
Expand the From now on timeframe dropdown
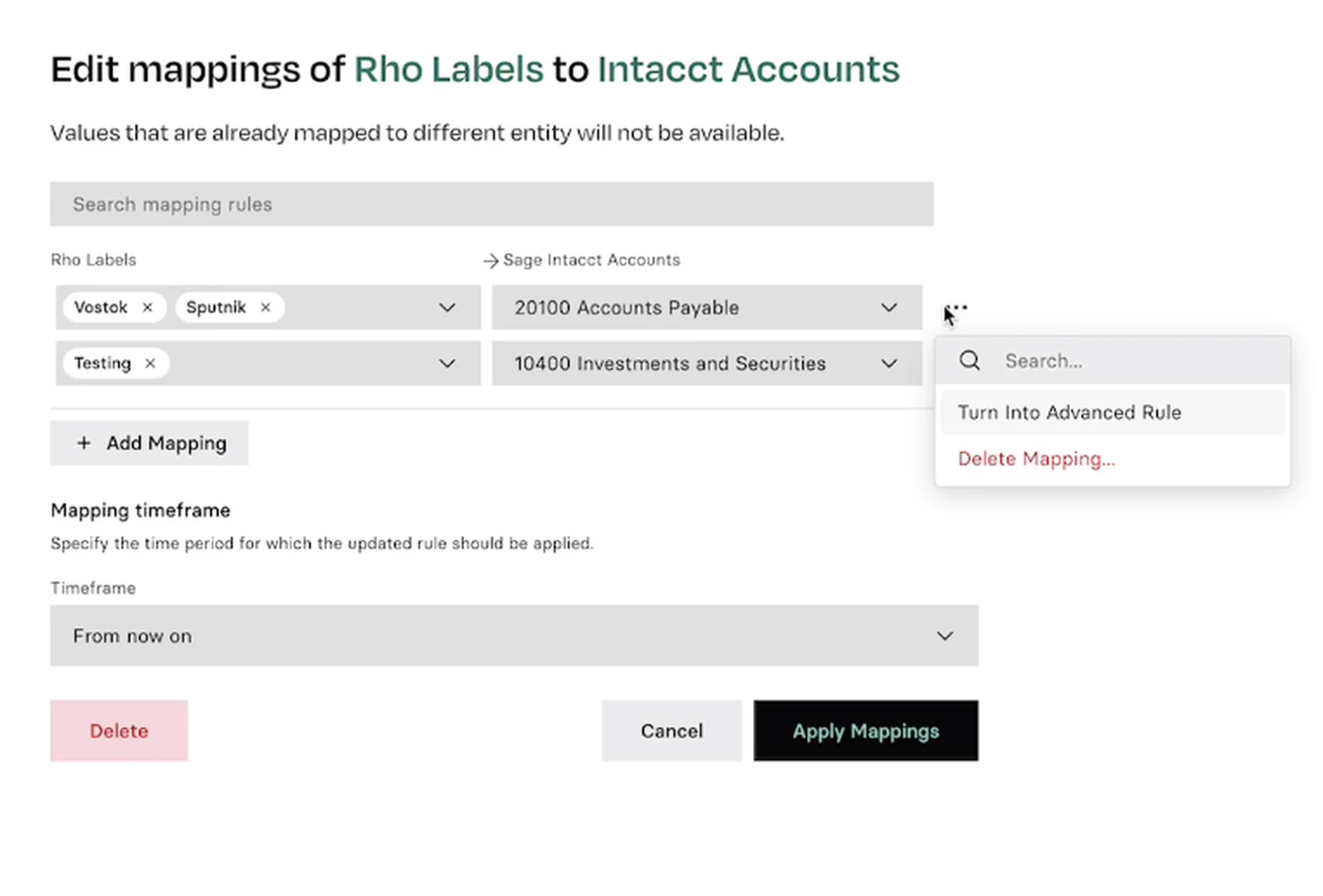[x=514, y=636]
